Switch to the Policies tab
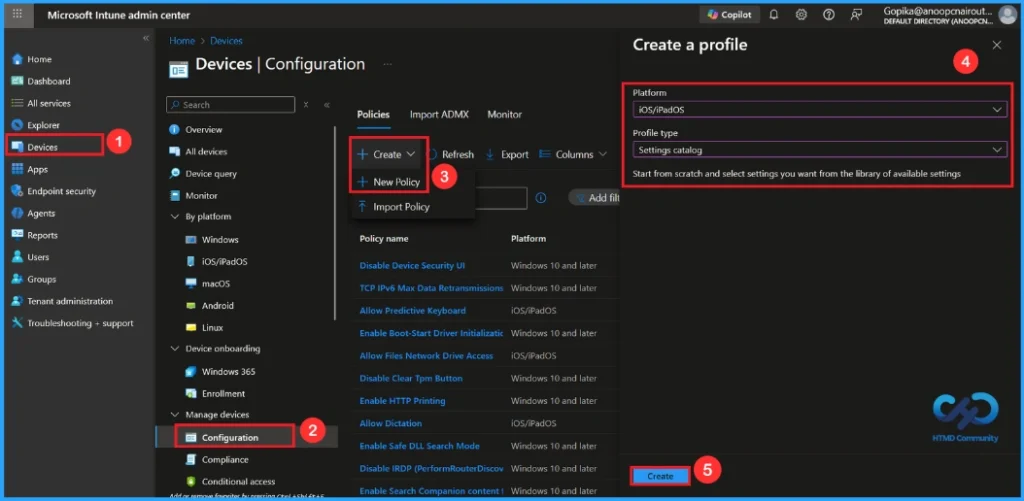The width and height of the screenshot is (1024, 501). click(374, 114)
